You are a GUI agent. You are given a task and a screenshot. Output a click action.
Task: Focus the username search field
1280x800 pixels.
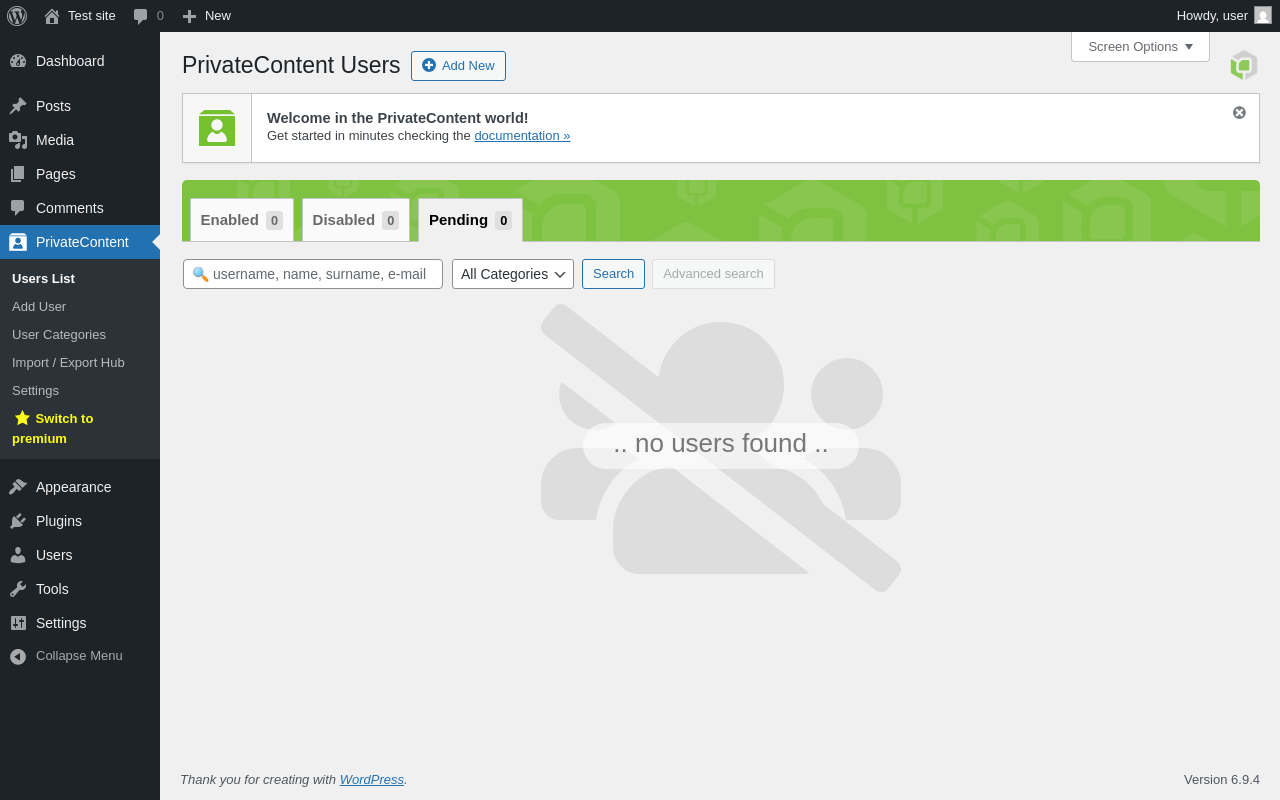313,274
